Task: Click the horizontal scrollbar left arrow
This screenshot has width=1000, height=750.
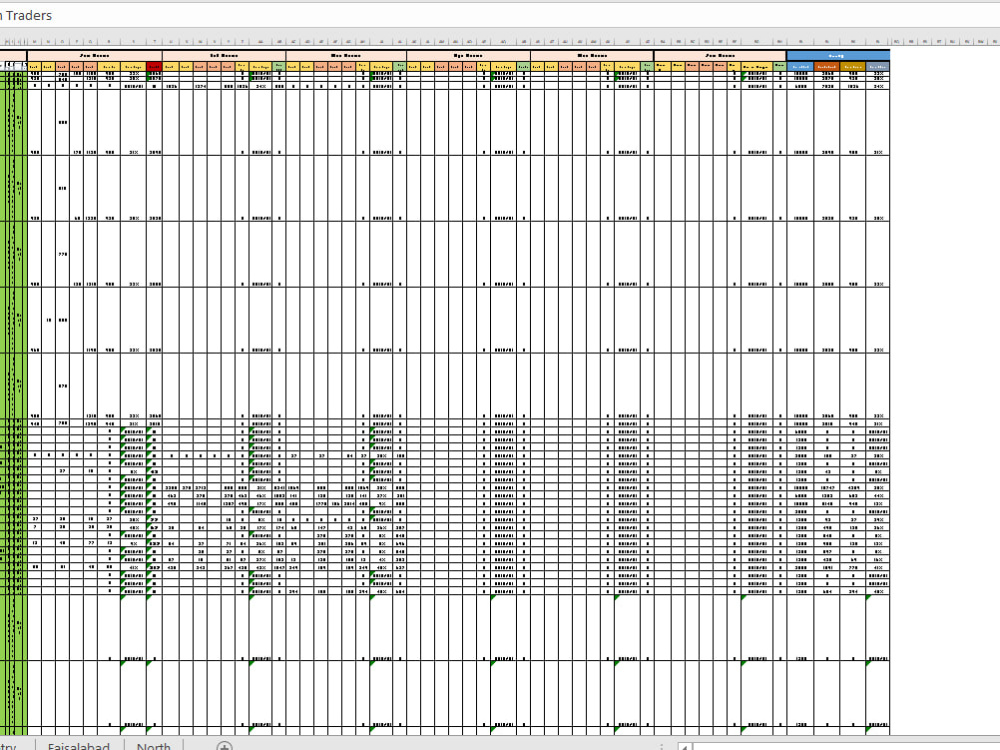Action: pyautogui.click(x=685, y=746)
